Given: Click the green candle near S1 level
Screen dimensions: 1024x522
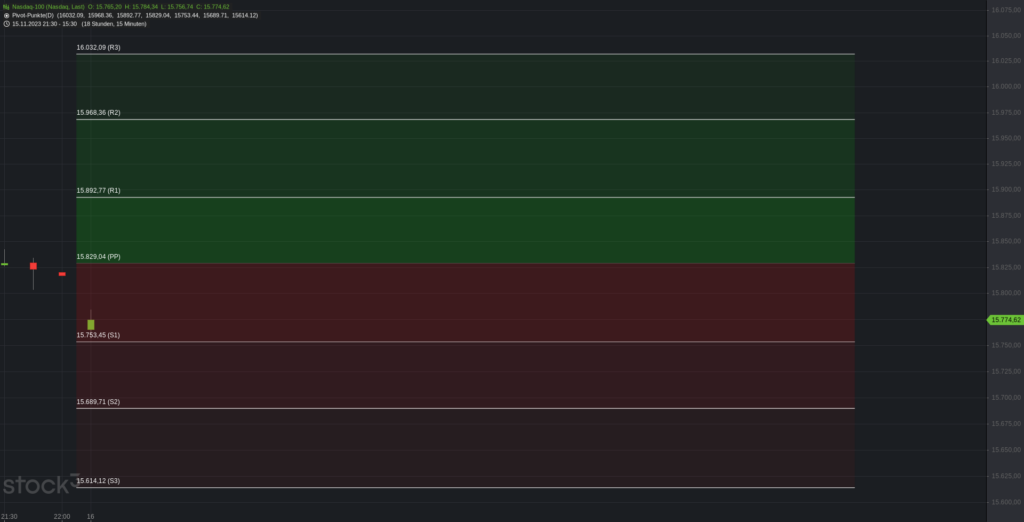Looking at the screenshot, I should tap(91, 322).
